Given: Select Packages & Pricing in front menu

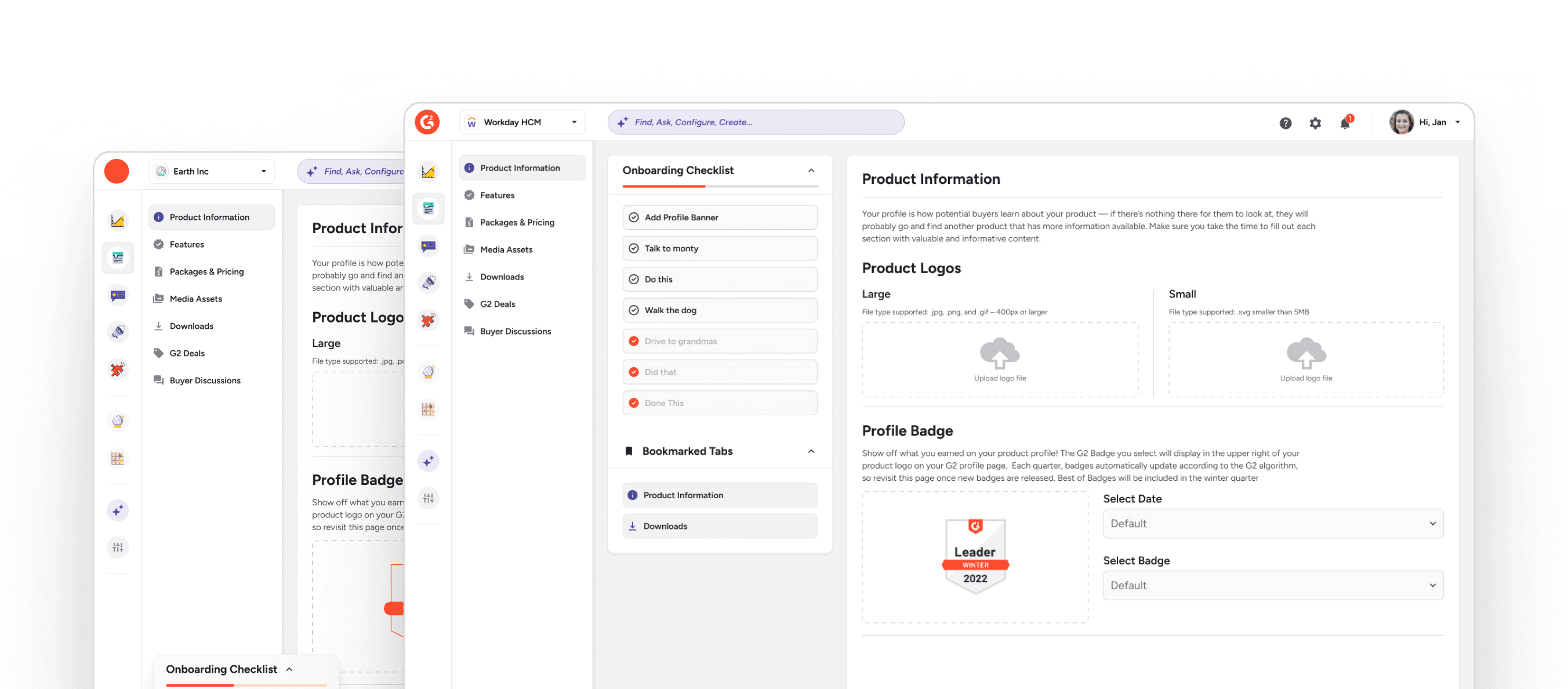Looking at the screenshot, I should pyautogui.click(x=517, y=222).
